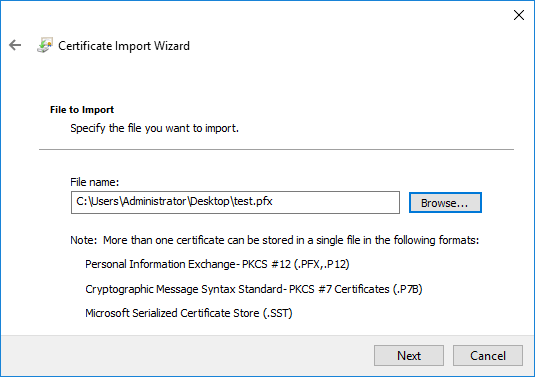Viewport: 535px width, 377px height.
Task: Place cursor on 'Users' in the file path
Action: click(105, 201)
